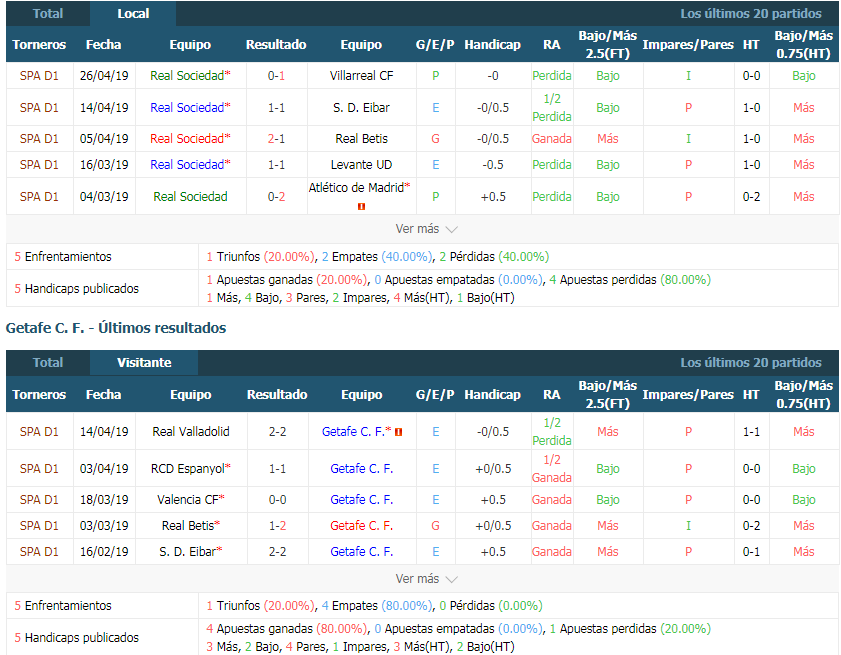Select the Local tab
Image resolution: width=841 pixels, height=655 pixels.
coord(133,13)
